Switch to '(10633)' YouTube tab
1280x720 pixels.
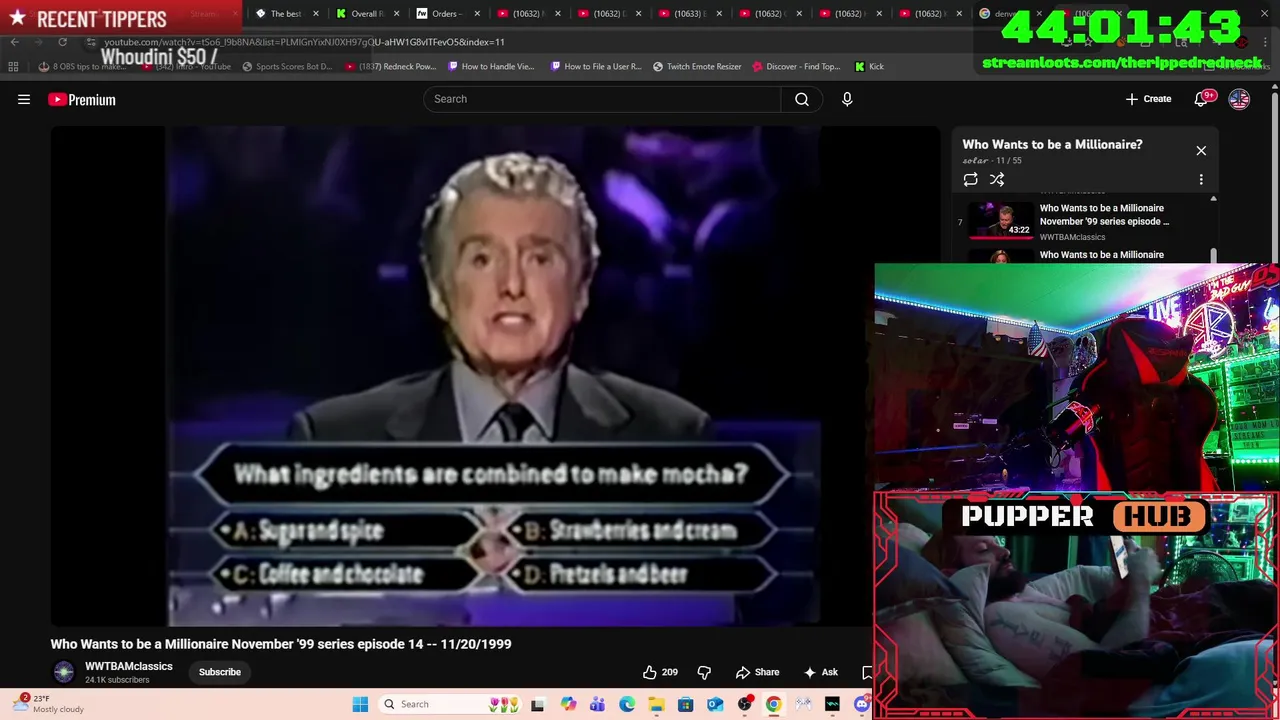pos(688,14)
